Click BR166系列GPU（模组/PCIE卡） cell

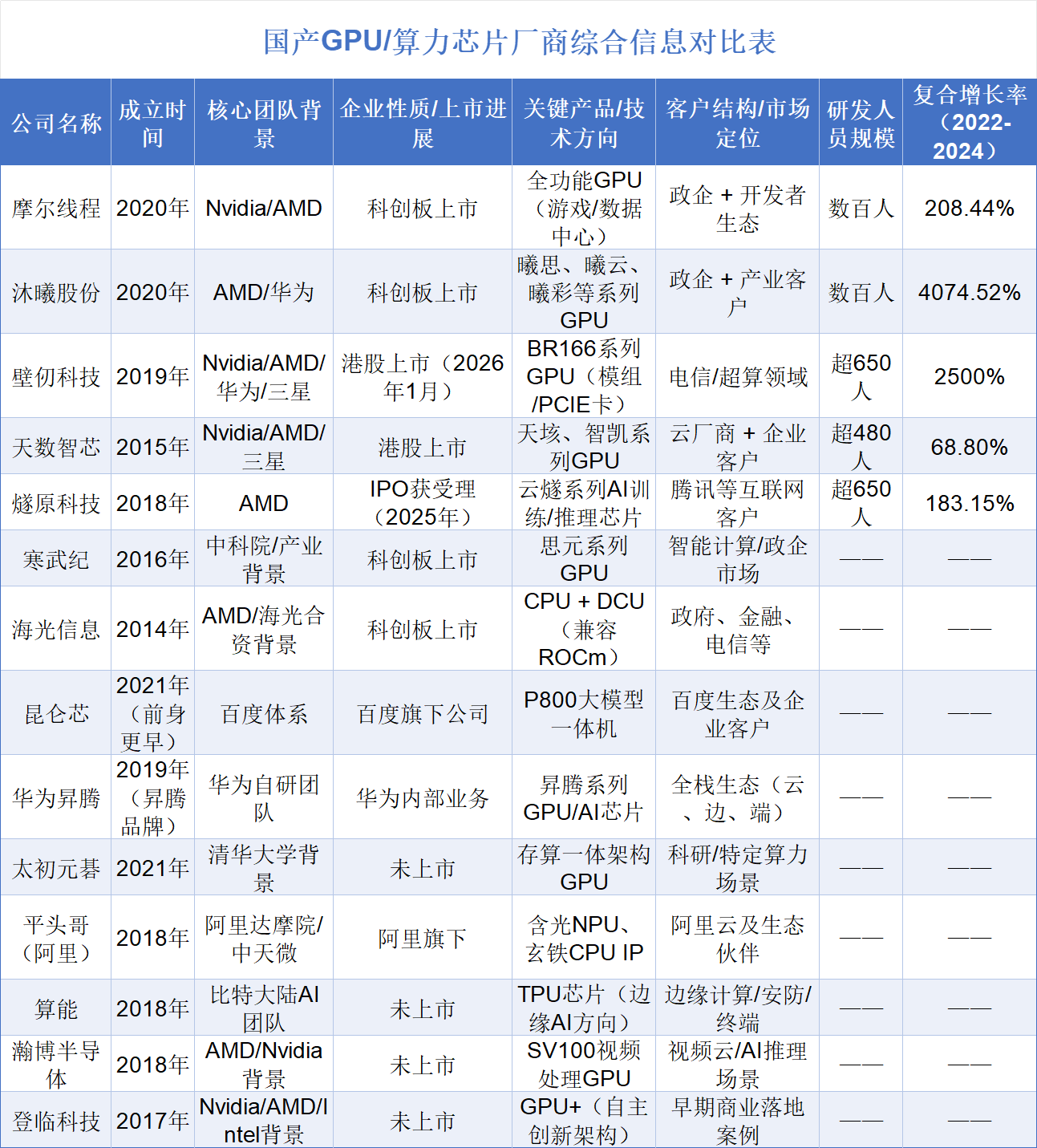click(584, 376)
